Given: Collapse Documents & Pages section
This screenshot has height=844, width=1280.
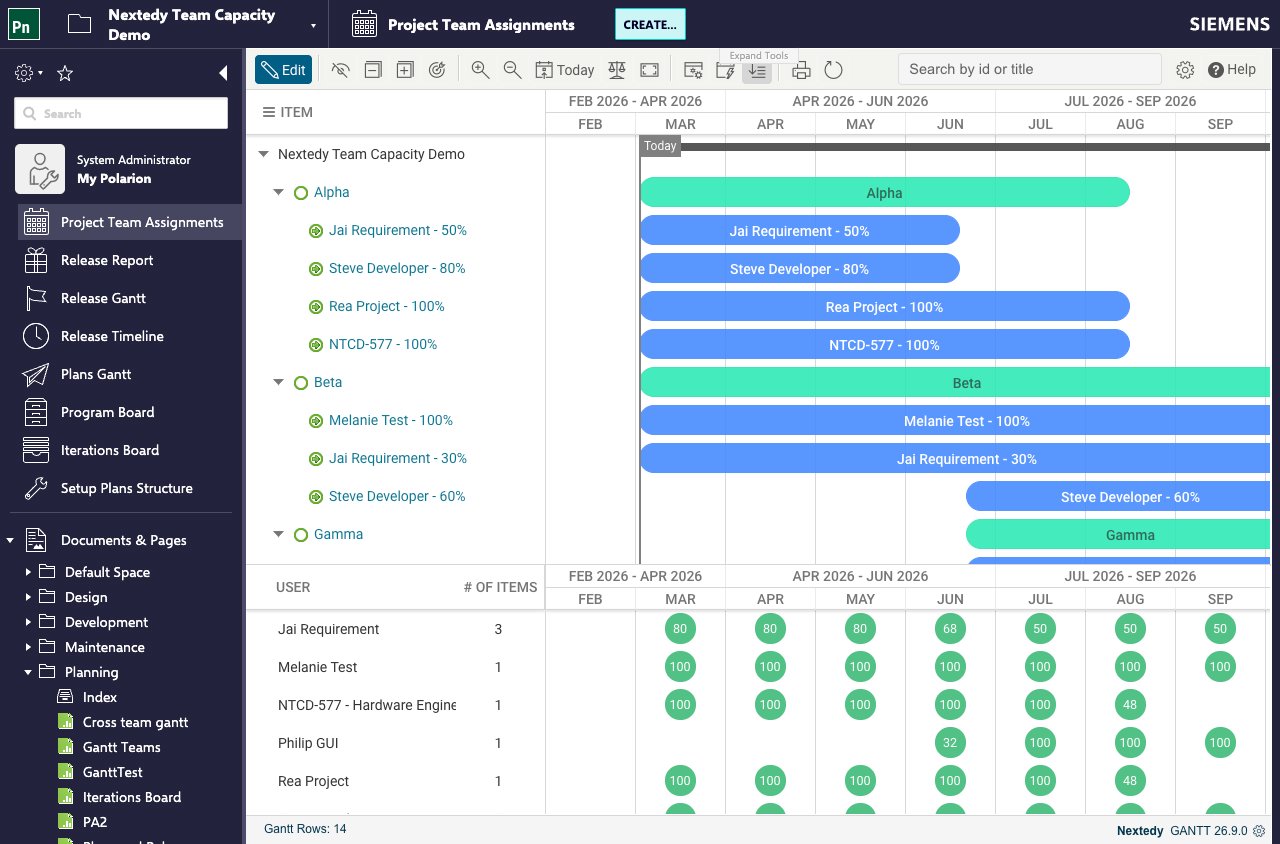Looking at the screenshot, I should pos(10,540).
